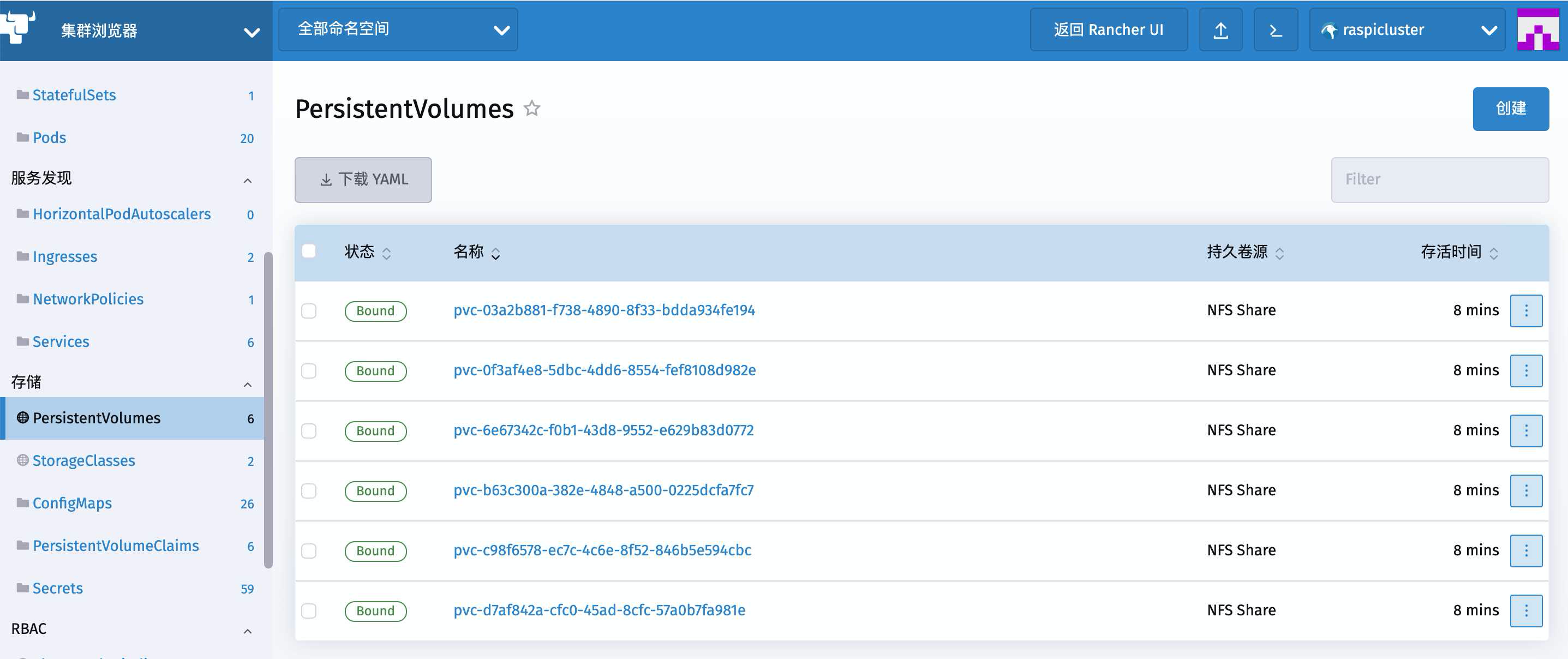Toggle the select-all checkbox in table header

coord(309,251)
